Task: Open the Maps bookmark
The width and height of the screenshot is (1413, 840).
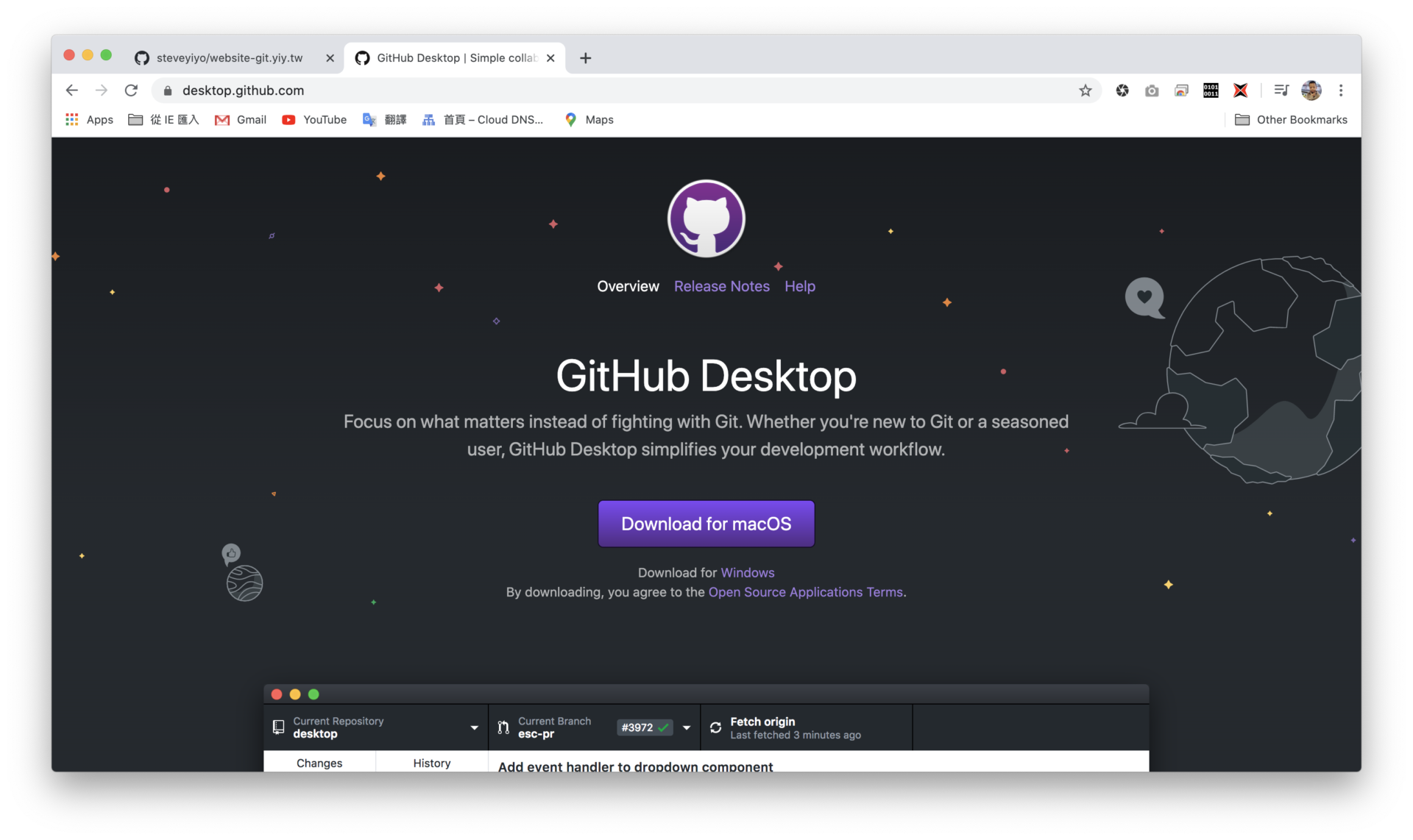Action: point(589,120)
